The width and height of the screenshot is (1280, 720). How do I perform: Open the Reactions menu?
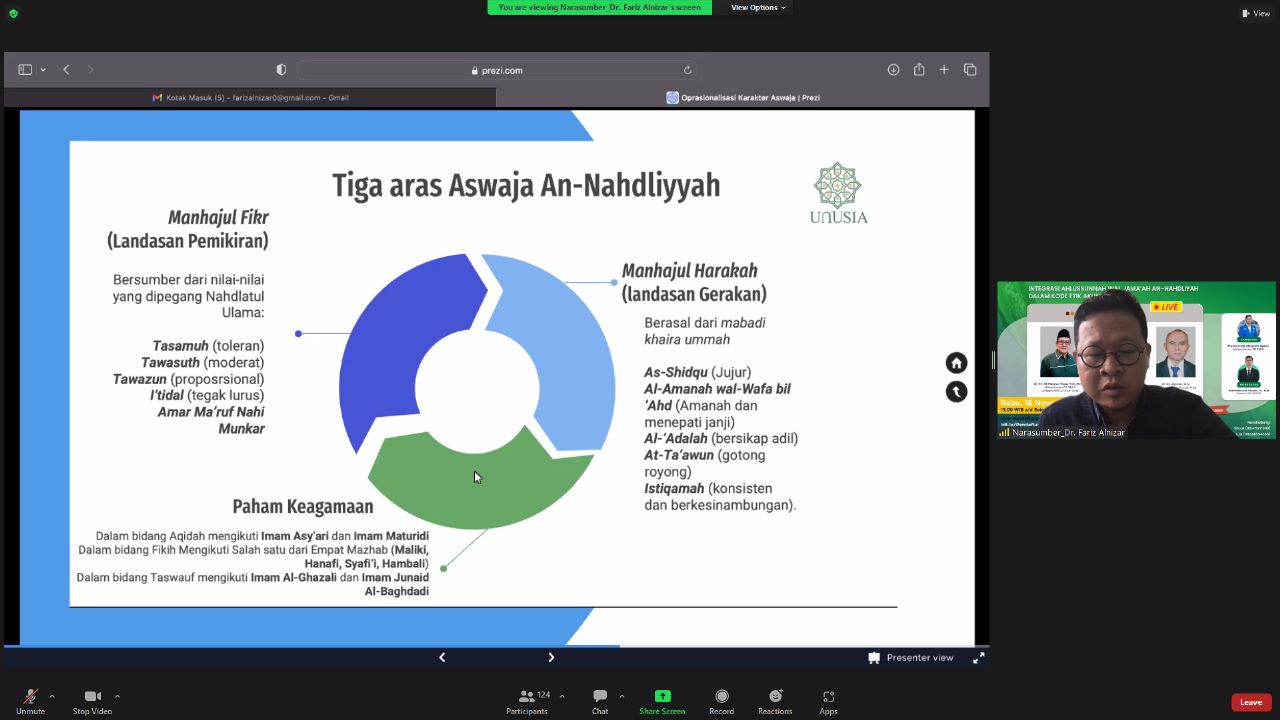[775, 701]
